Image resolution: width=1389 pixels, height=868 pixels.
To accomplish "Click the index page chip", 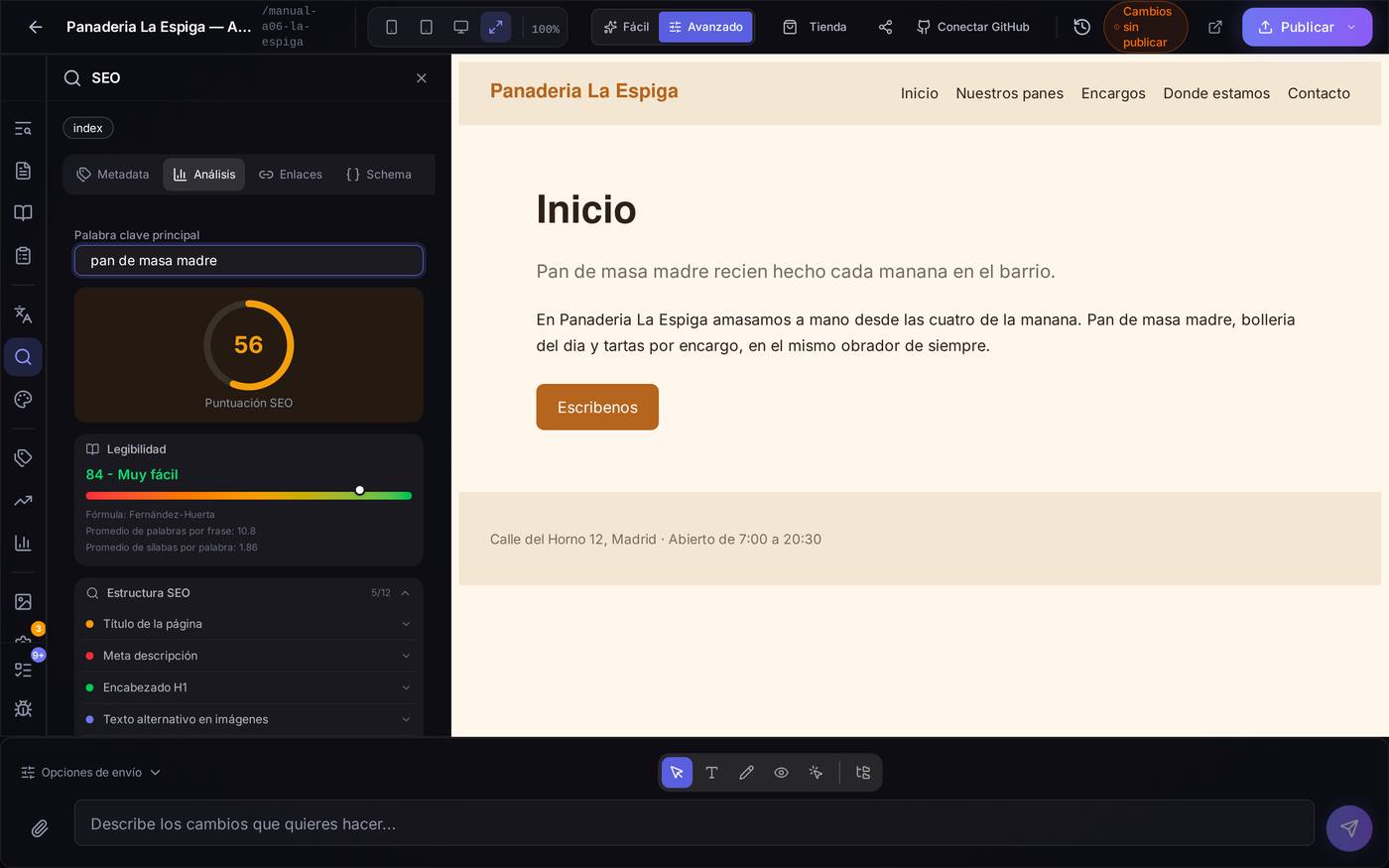I will [x=88, y=128].
